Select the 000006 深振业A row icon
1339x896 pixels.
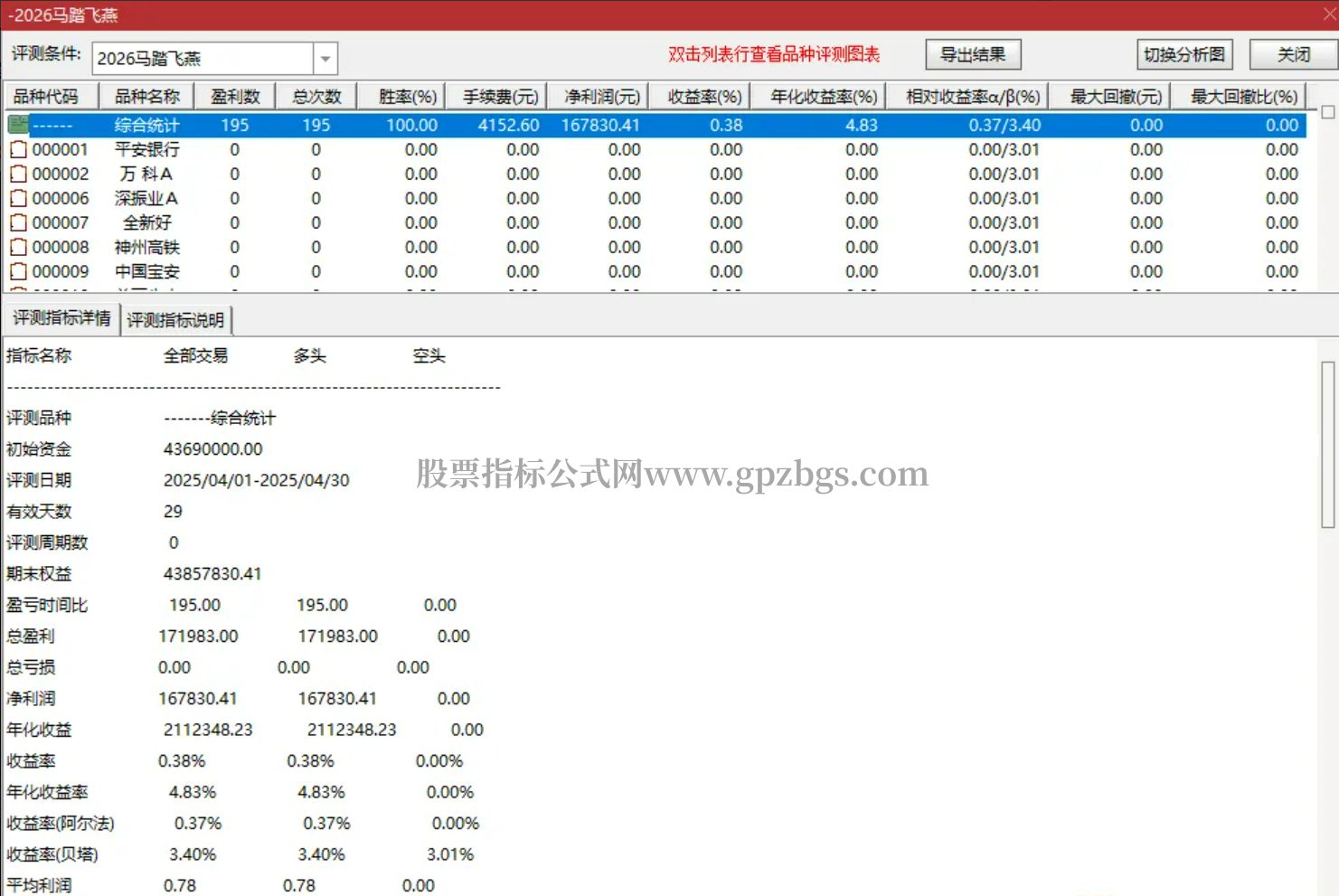coord(18,199)
